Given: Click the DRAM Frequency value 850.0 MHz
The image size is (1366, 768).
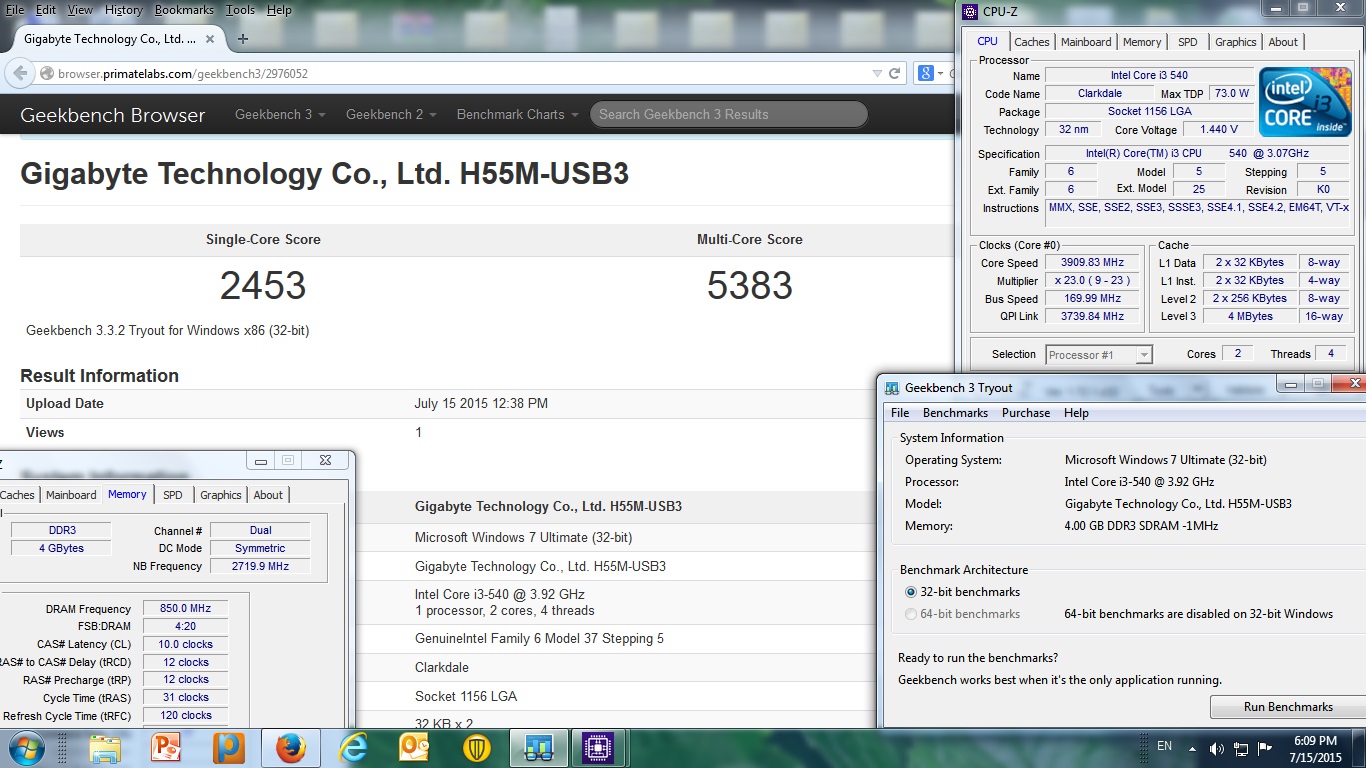Looking at the screenshot, I should (x=185, y=609).
